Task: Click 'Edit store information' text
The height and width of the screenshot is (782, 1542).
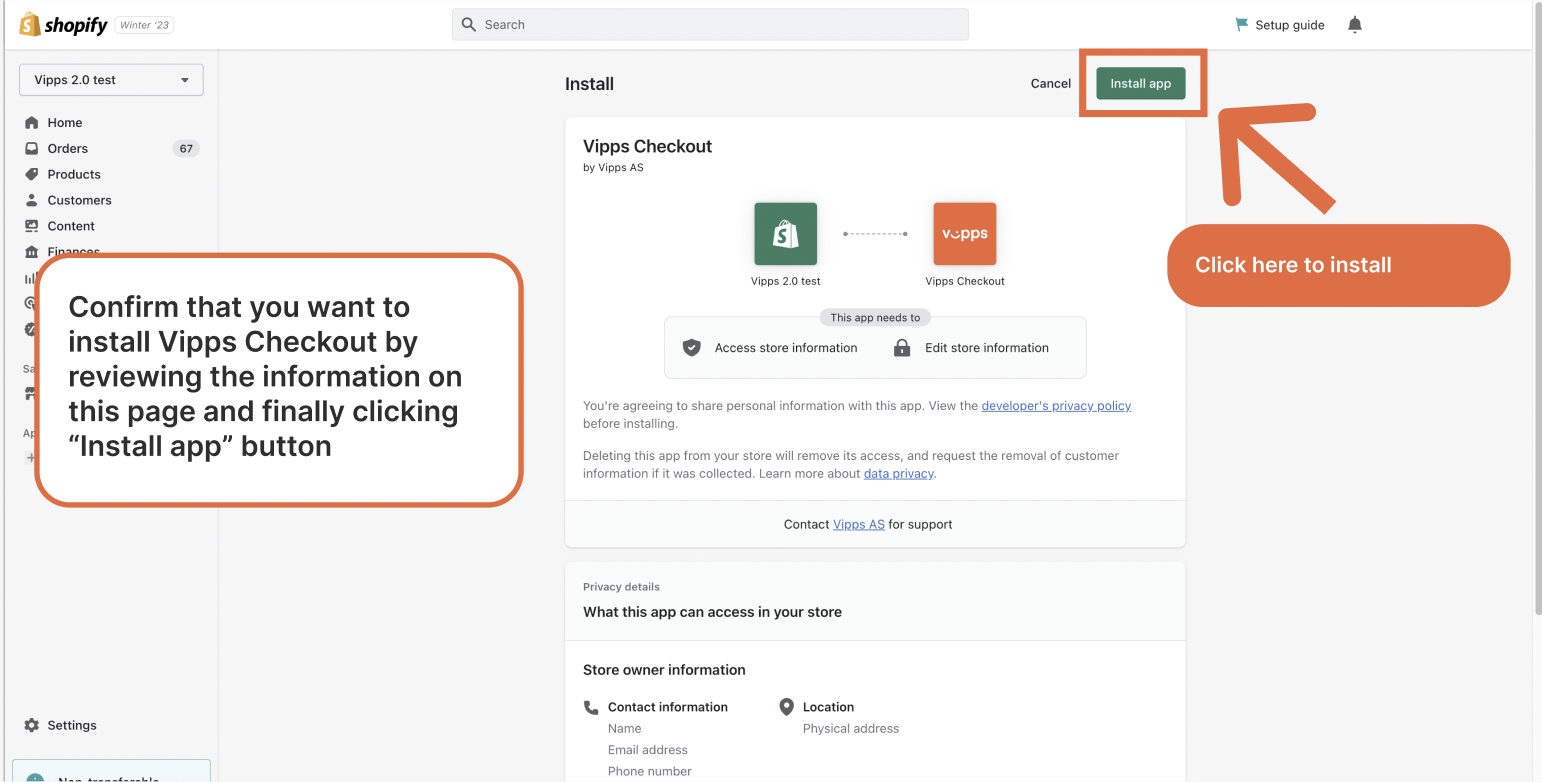Action: pyautogui.click(x=987, y=348)
